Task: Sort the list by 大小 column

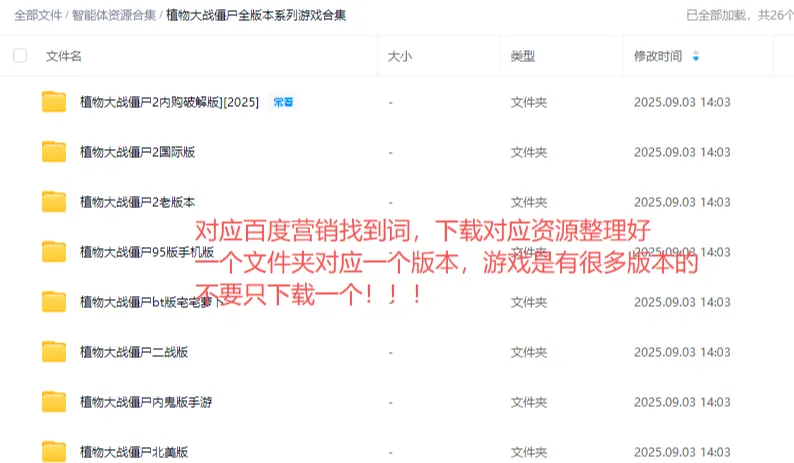Action: (400, 56)
